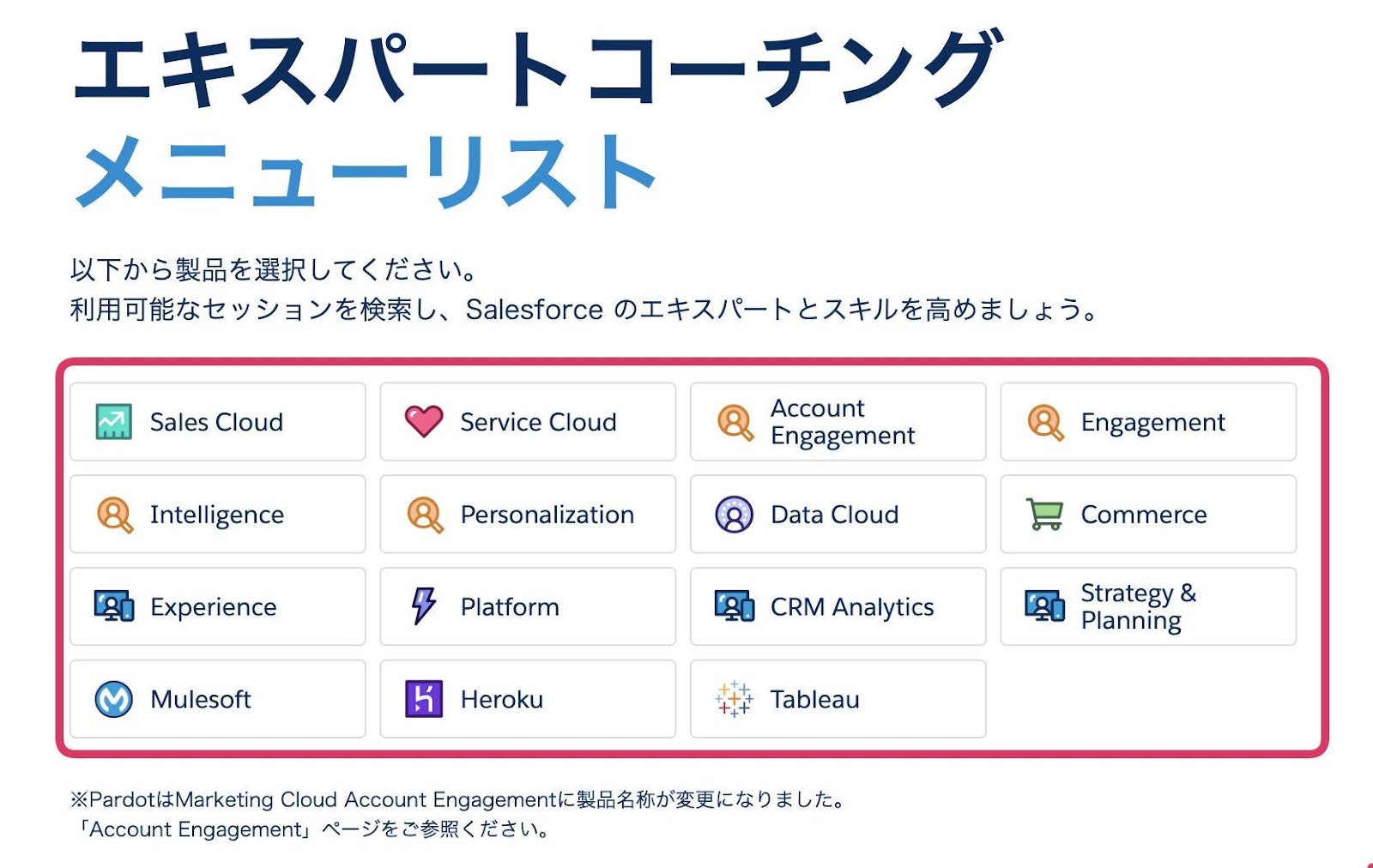Select the Commerce product label
The image size is (1373, 868).
(1144, 515)
